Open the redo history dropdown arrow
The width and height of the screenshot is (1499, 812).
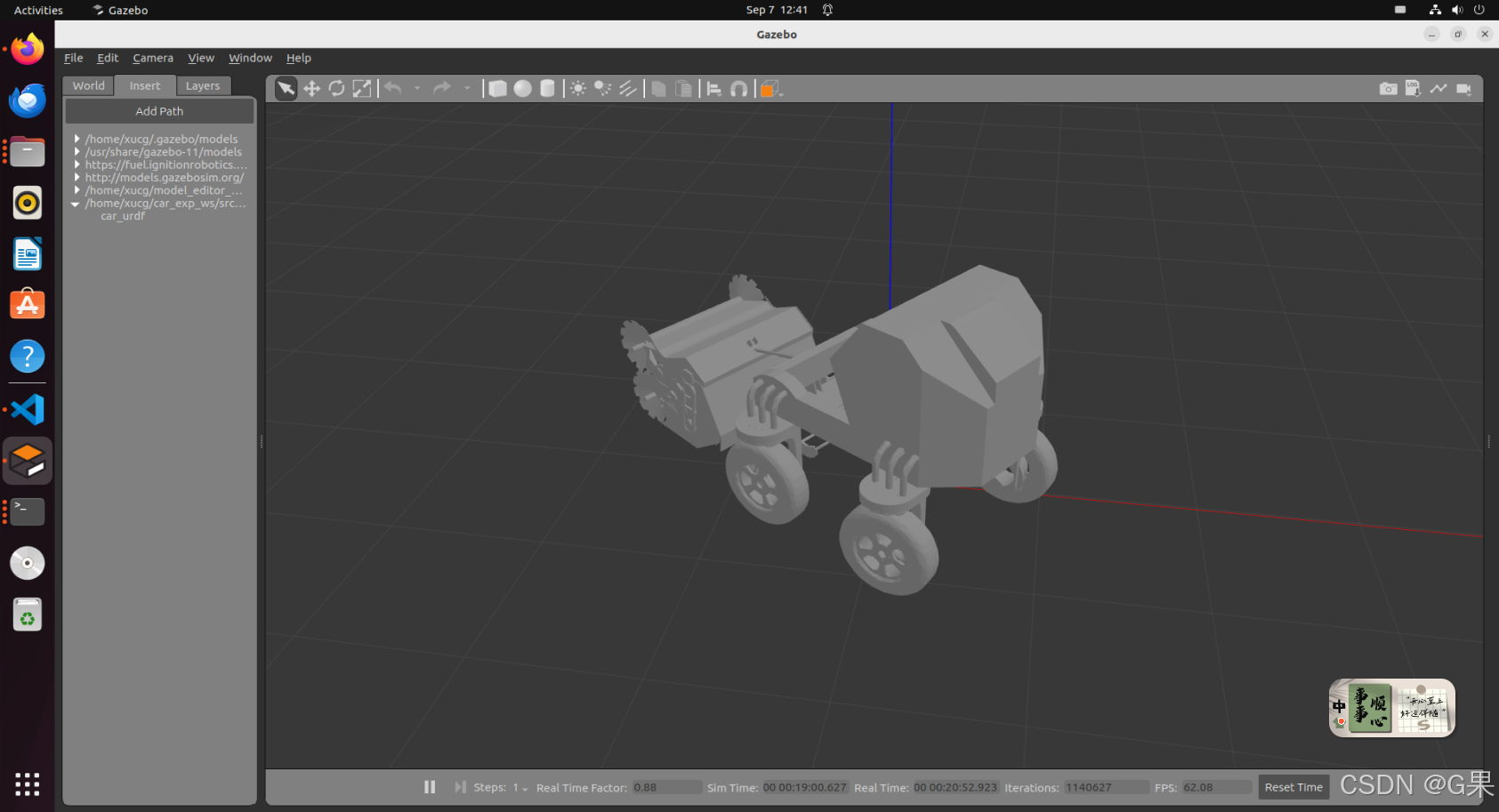467,88
